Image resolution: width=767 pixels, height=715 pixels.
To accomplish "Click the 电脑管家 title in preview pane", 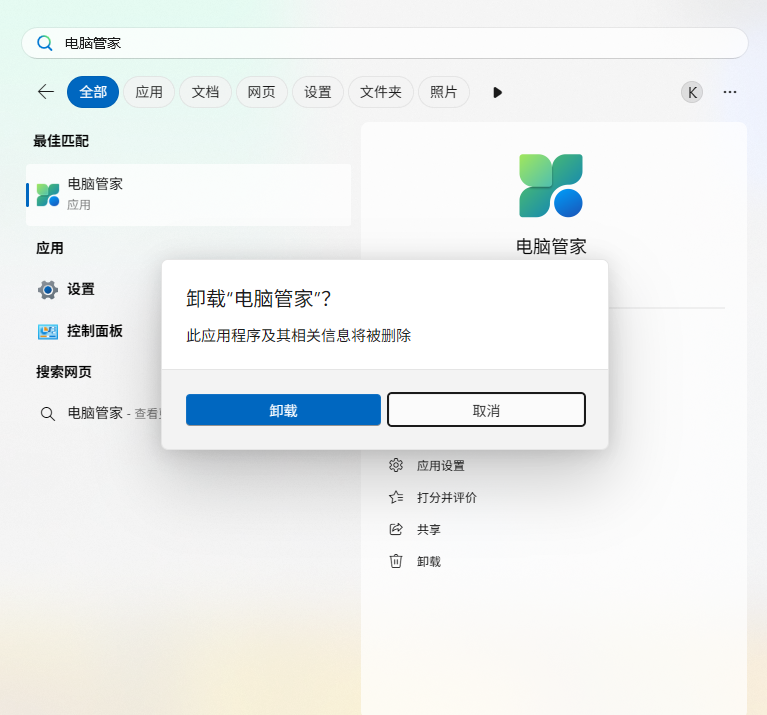I will point(551,246).
